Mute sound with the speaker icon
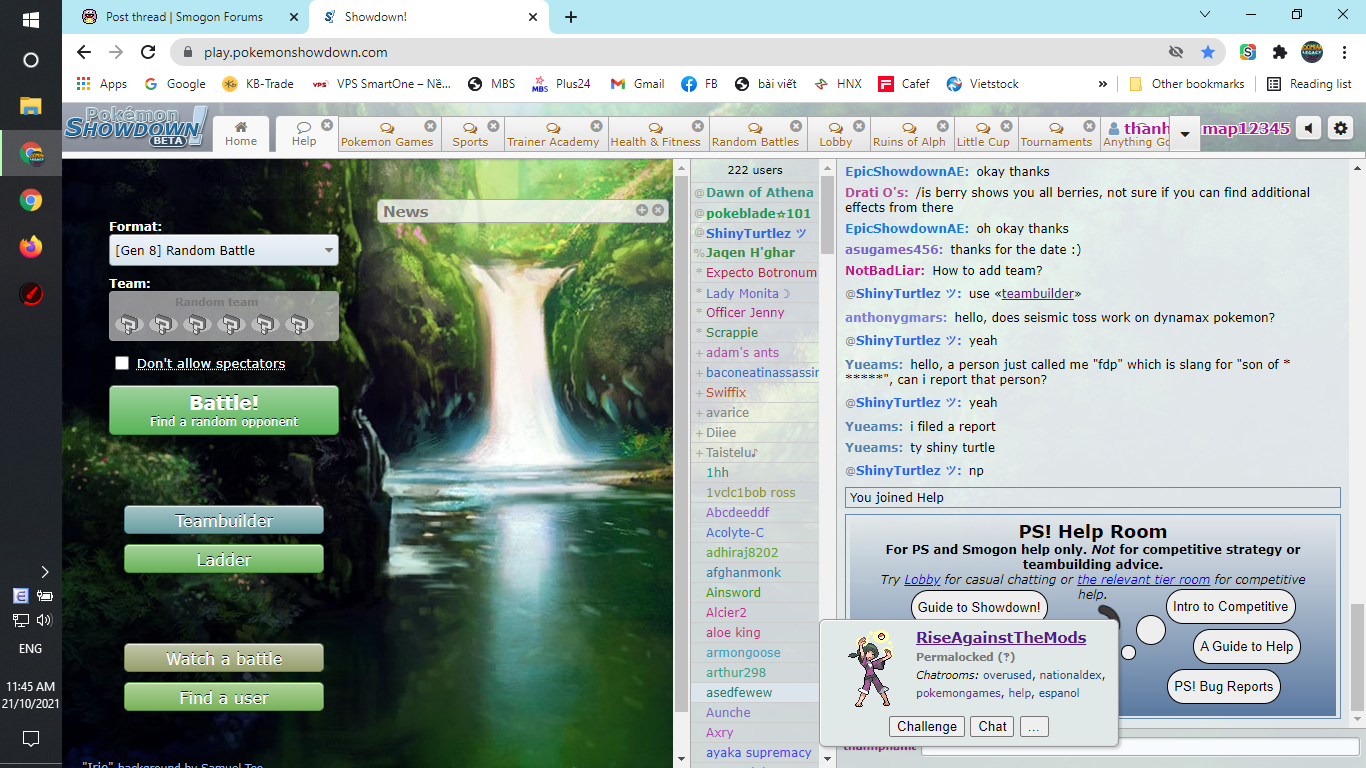This screenshot has height=768, width=1366. pos(1308,128)
